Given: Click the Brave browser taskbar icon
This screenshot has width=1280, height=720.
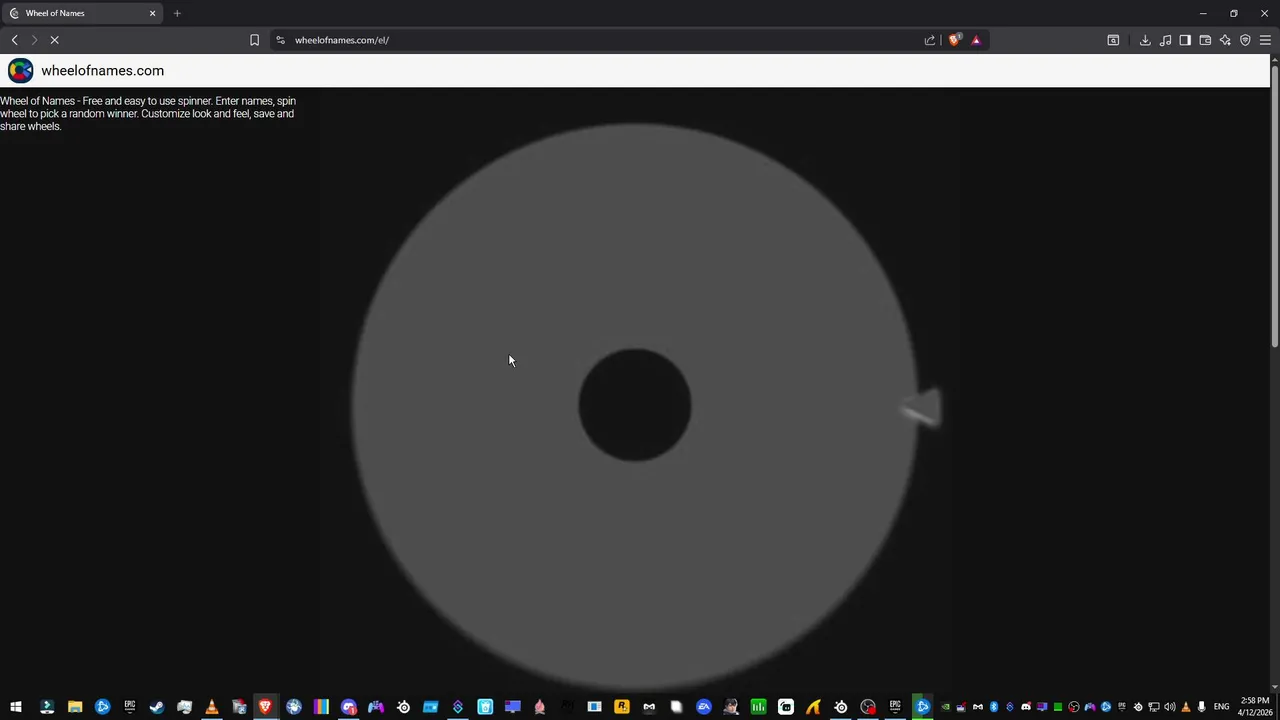Looking at the screenshot, I should [x=265, y=707].
